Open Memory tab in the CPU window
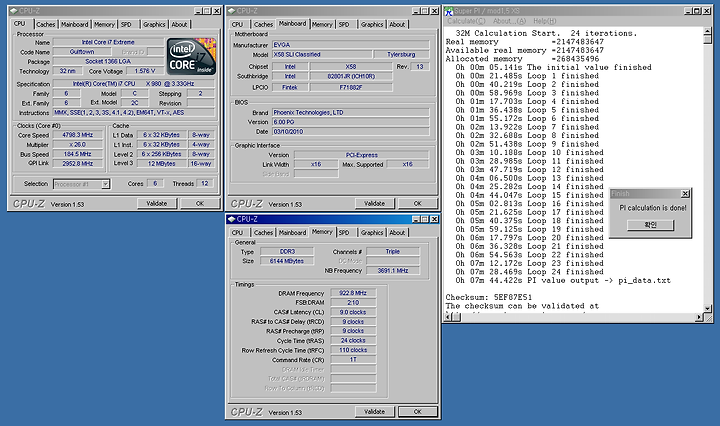The image size is (720, 426). click(104, 24)
